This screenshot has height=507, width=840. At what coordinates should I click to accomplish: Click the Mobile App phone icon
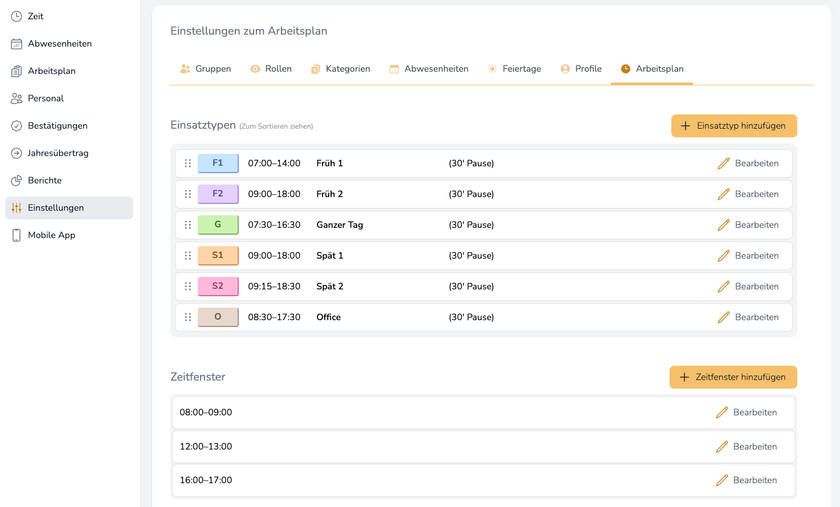tap(16, 235)
